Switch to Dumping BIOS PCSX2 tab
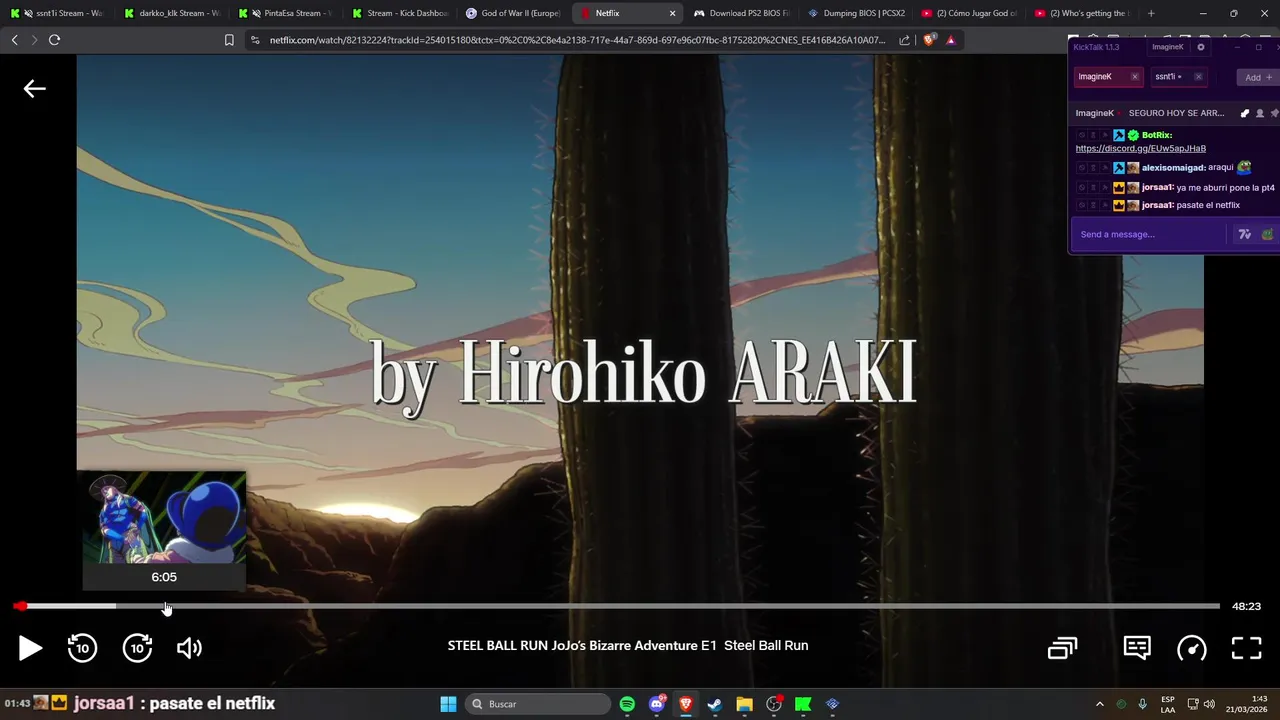Screen dimensions: 1280x720 [x=856, y=13]
